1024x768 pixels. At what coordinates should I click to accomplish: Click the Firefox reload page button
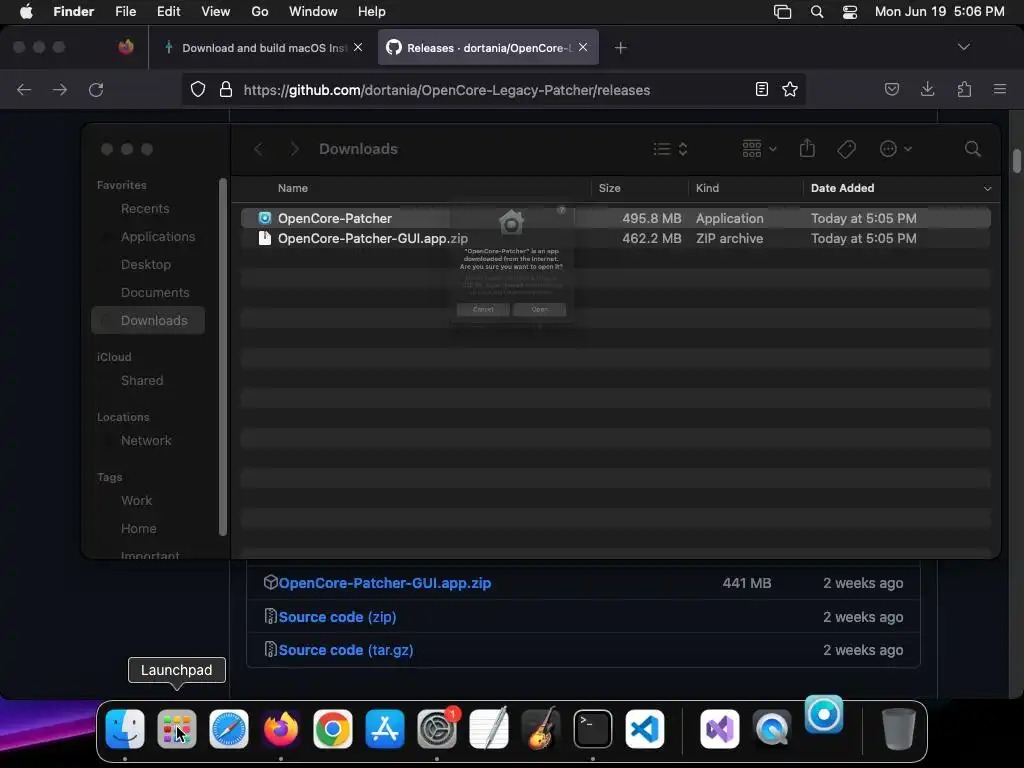96,89
